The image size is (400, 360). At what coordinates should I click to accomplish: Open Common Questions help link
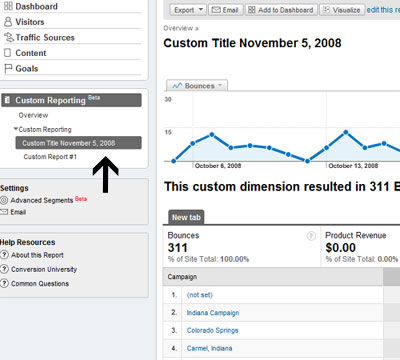pyautogui.click(x=40, y=284)
